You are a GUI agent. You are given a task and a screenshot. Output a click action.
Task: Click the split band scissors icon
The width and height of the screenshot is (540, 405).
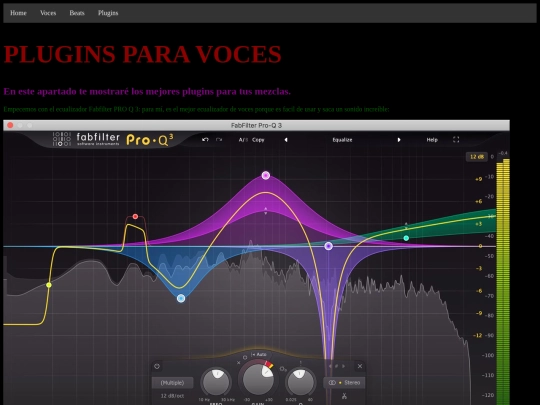coord(344,396)
